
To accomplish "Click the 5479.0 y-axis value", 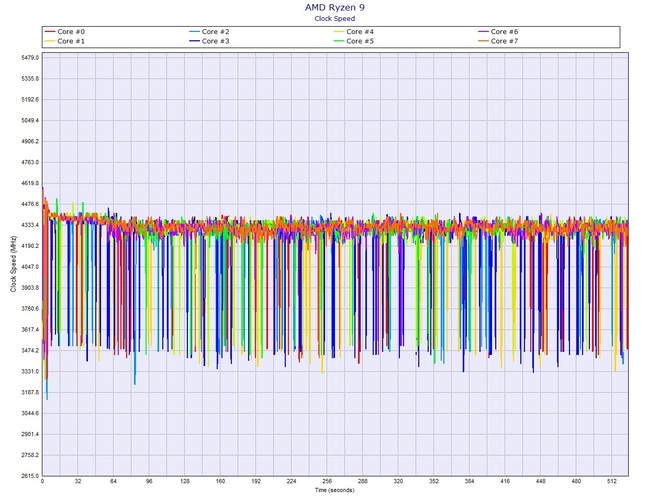I will click(x=30, y=58).
